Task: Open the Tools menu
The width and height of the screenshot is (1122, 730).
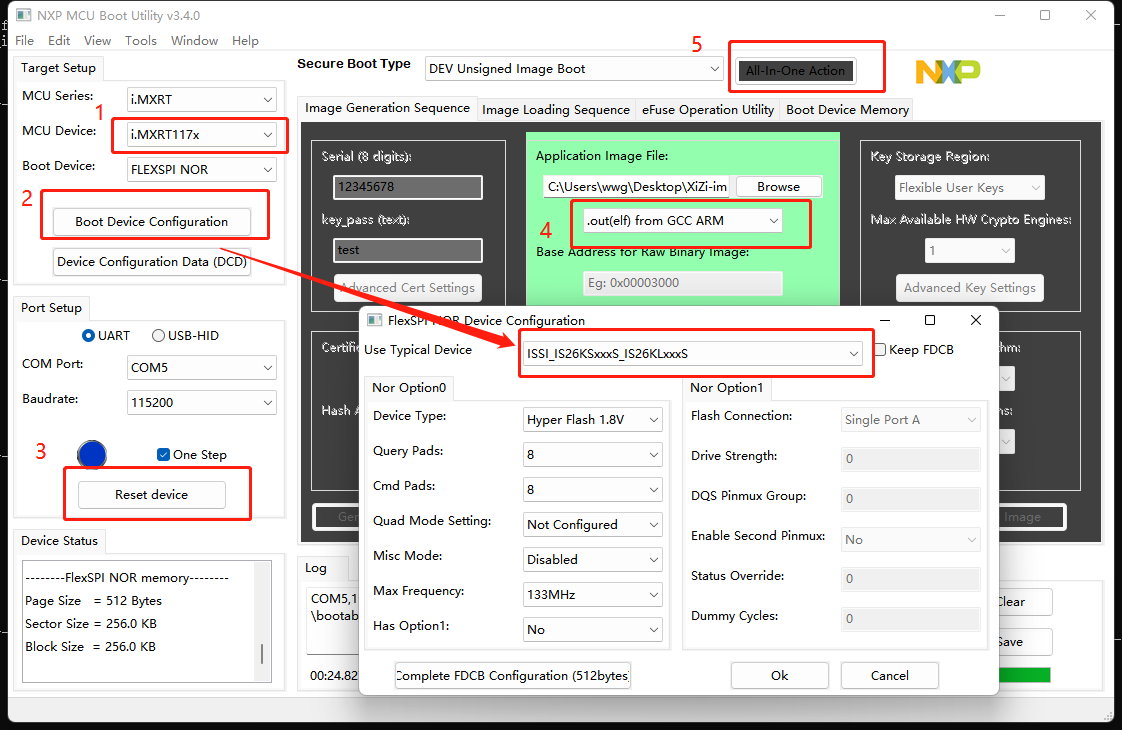Action: pos(140,41)
